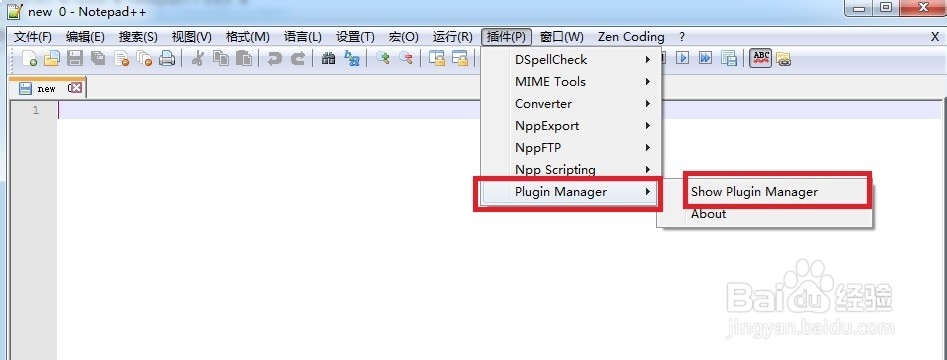Screen dimensions: 947x360
Task: Choose About in Plugin Manager submenu
Action: pos(765,214)
